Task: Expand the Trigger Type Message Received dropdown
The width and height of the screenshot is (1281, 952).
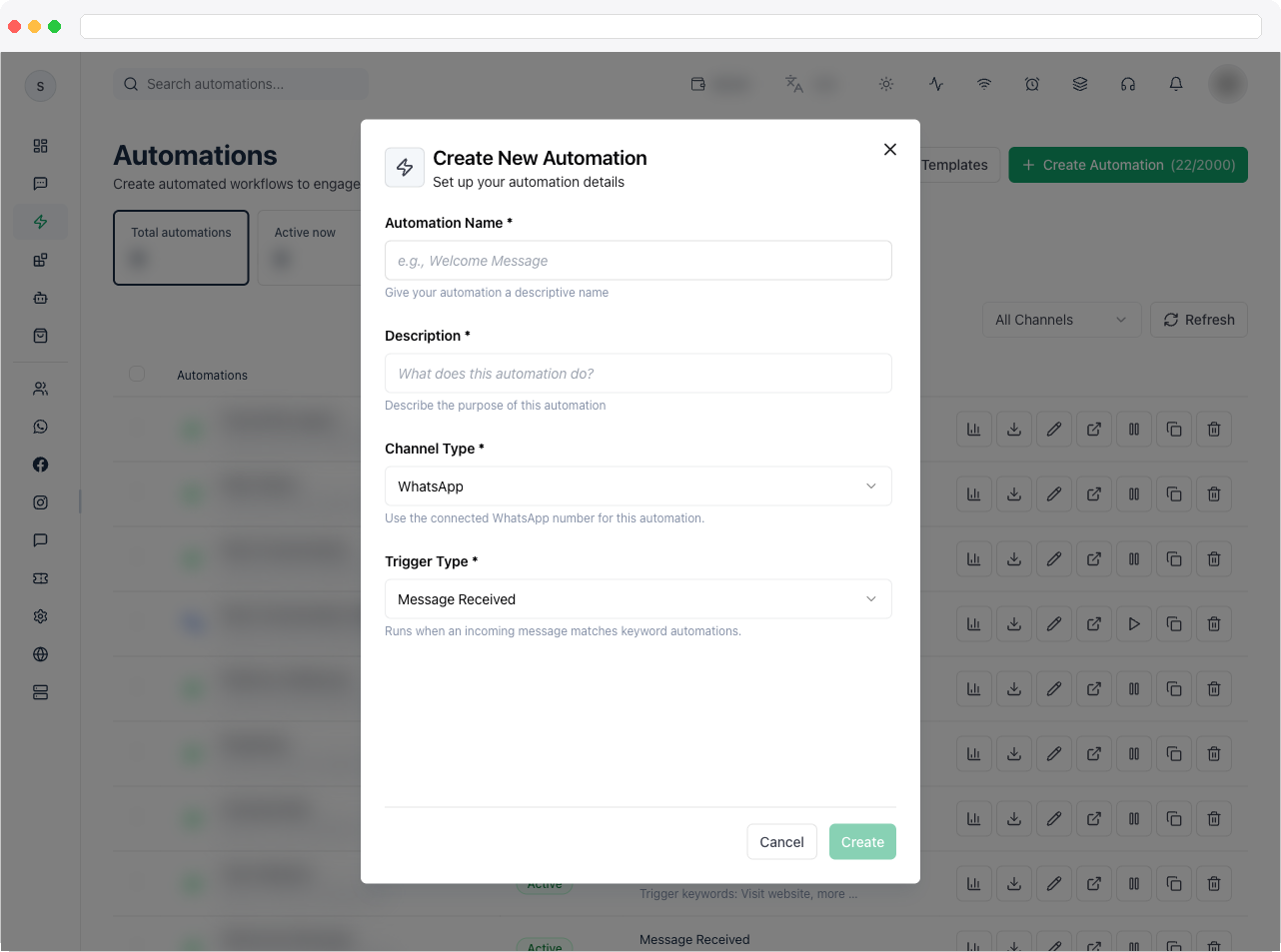Action: pos(639,599)
